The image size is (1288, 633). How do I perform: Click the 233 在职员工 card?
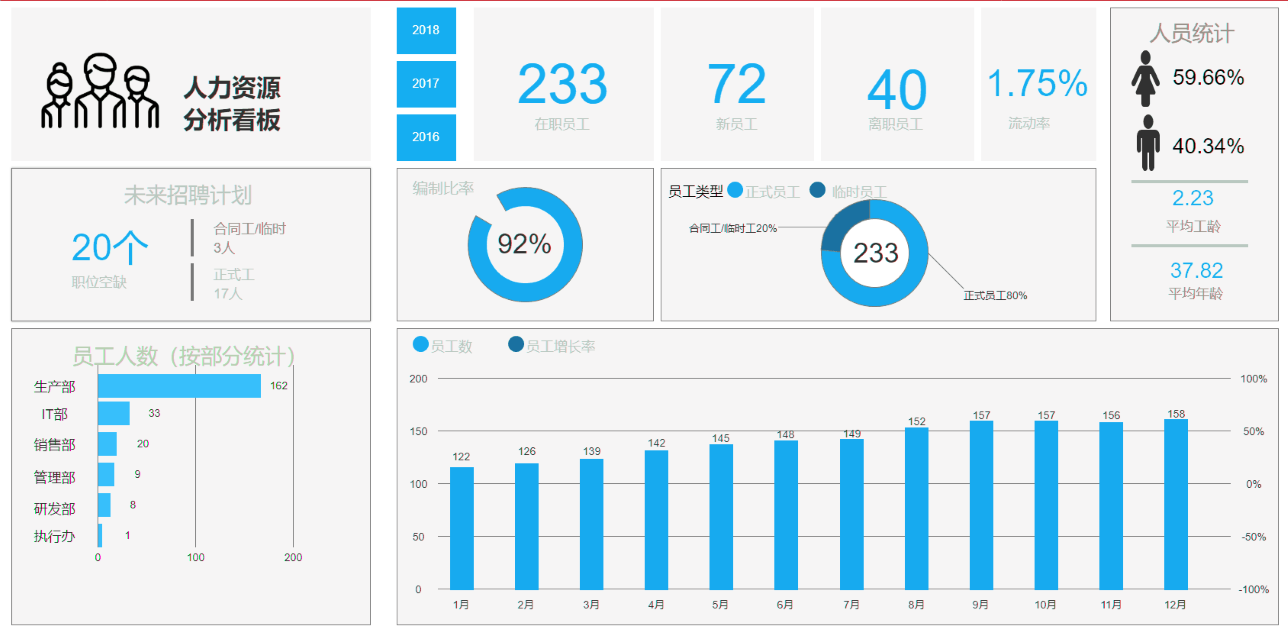[563, 85]
